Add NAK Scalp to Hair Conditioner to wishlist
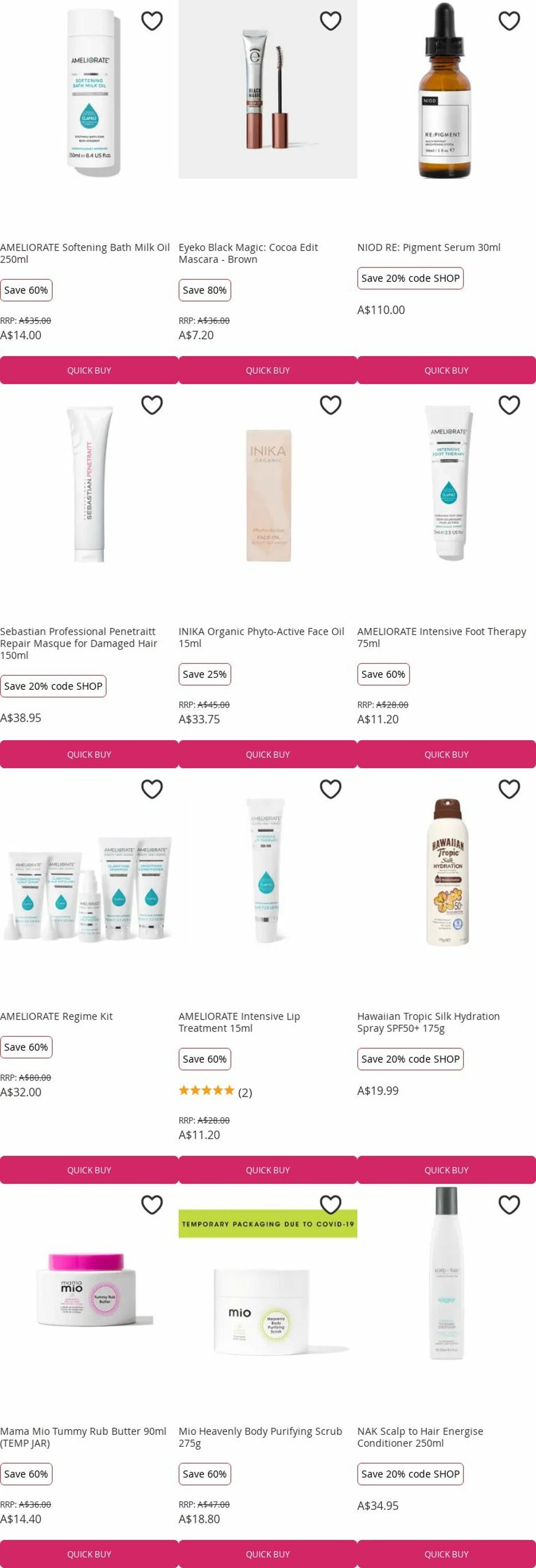This screenshot has height=1568, width=536. click(x=509, y=1205)
